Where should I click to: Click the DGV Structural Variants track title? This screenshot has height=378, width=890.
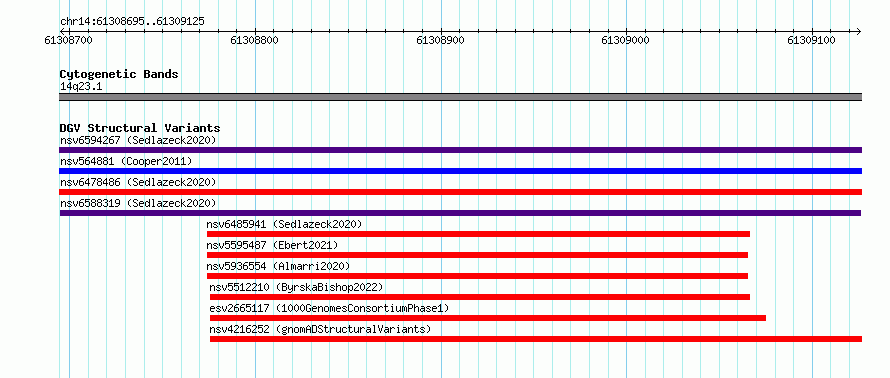[x=140, y=128]
